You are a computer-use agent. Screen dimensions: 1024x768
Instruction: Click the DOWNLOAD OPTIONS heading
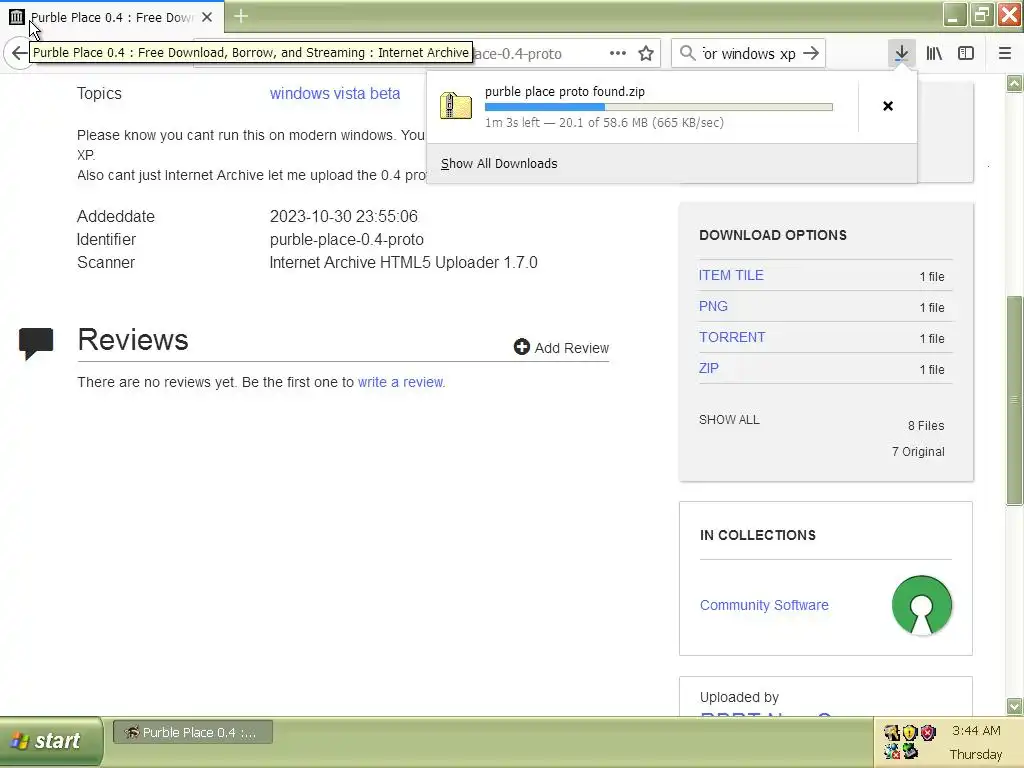pos(773,235)
